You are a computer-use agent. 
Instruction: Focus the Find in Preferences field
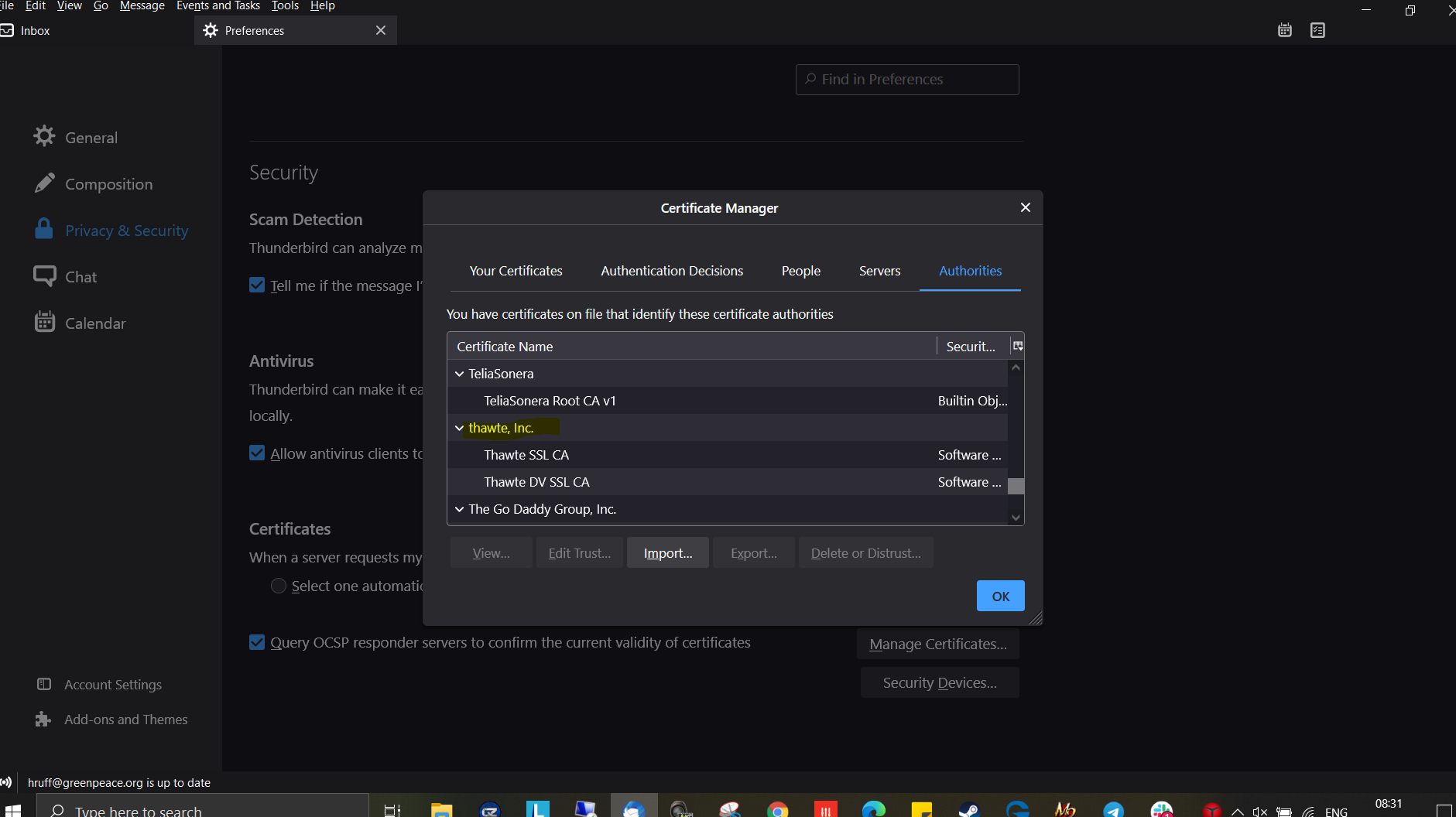pos(907,80)
